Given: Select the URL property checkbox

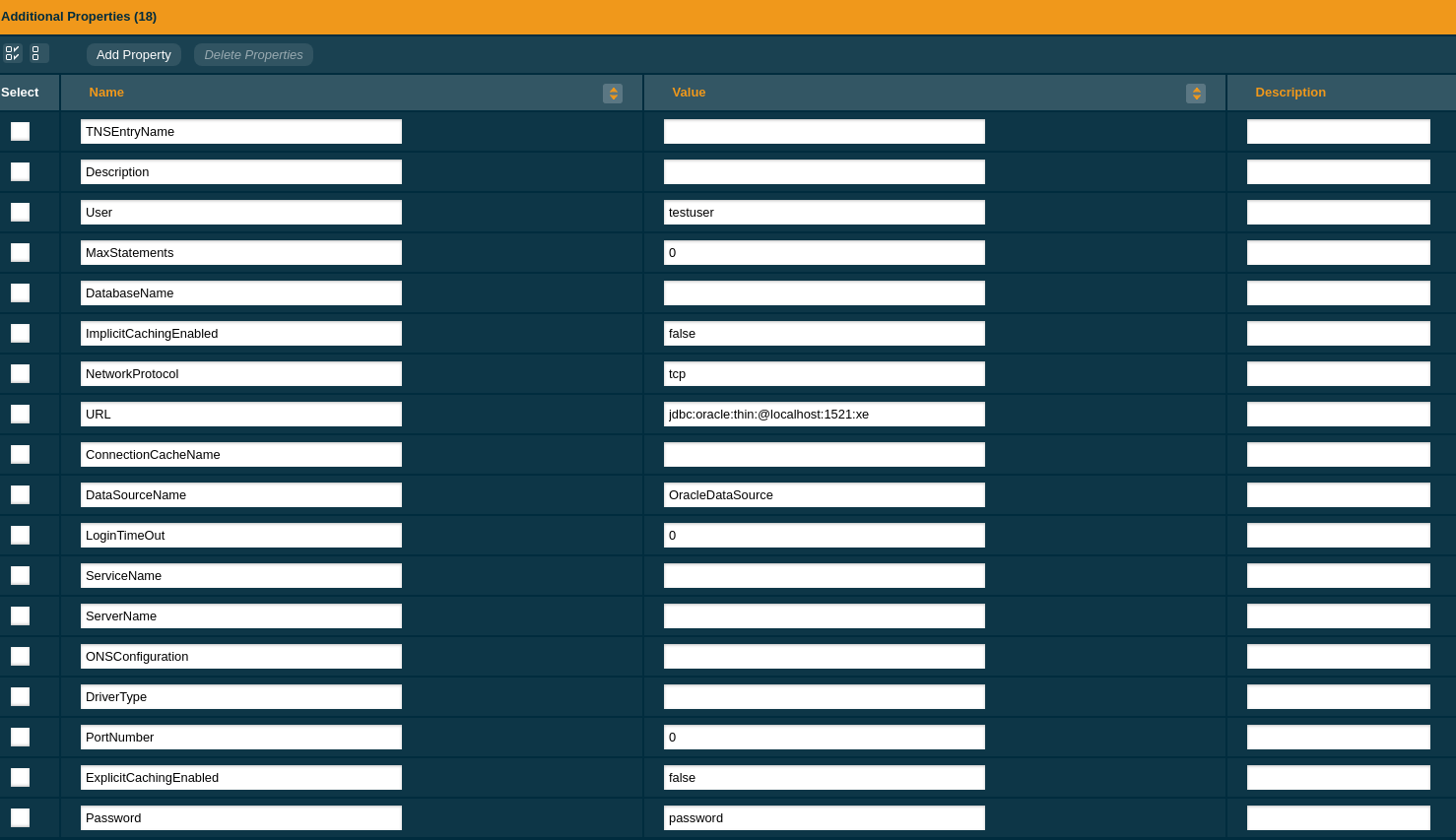Looking at the screenshot, I should (x=20, y=415).
